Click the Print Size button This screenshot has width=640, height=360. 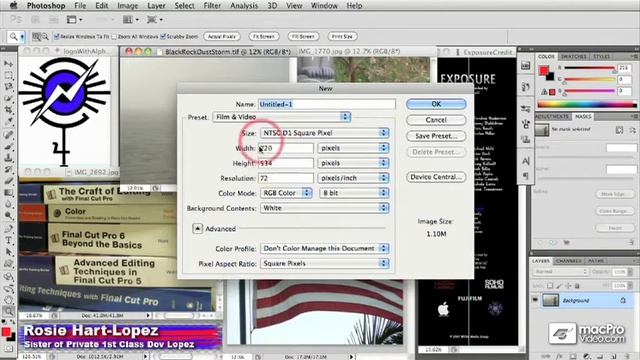[x=342, y=36]
